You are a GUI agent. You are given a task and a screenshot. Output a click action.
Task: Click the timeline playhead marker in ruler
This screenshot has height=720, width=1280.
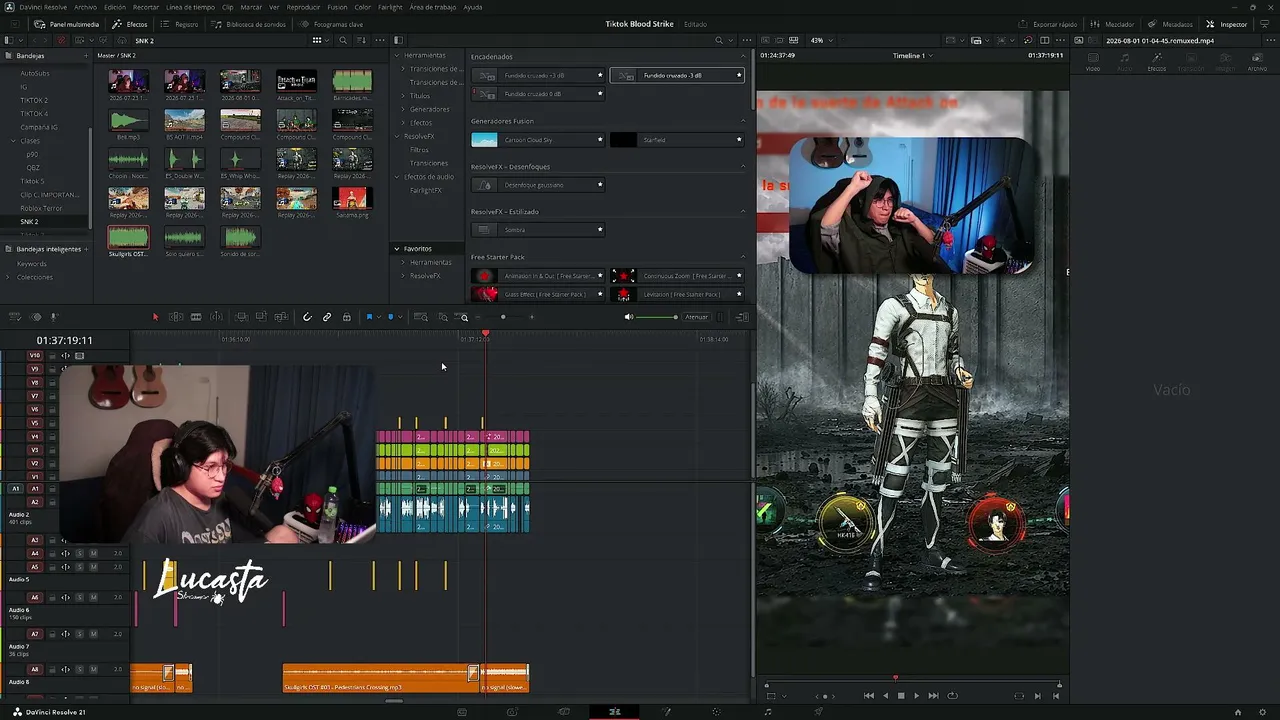point(486,334)
